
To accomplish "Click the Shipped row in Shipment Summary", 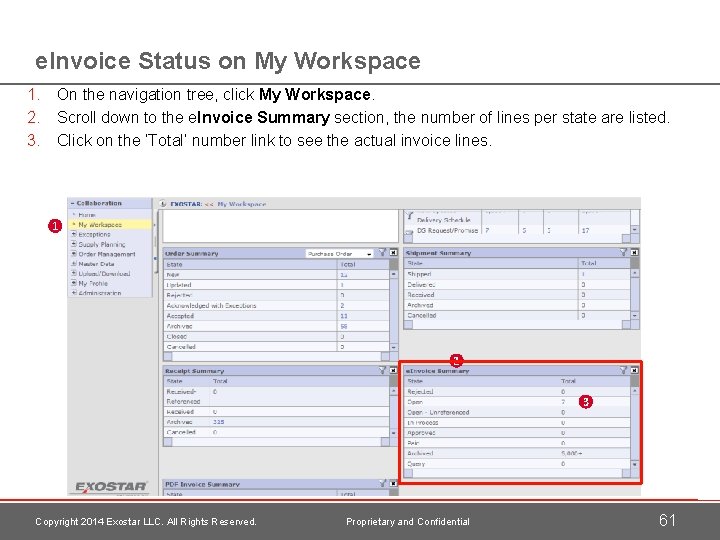I will tap(518, 274).
